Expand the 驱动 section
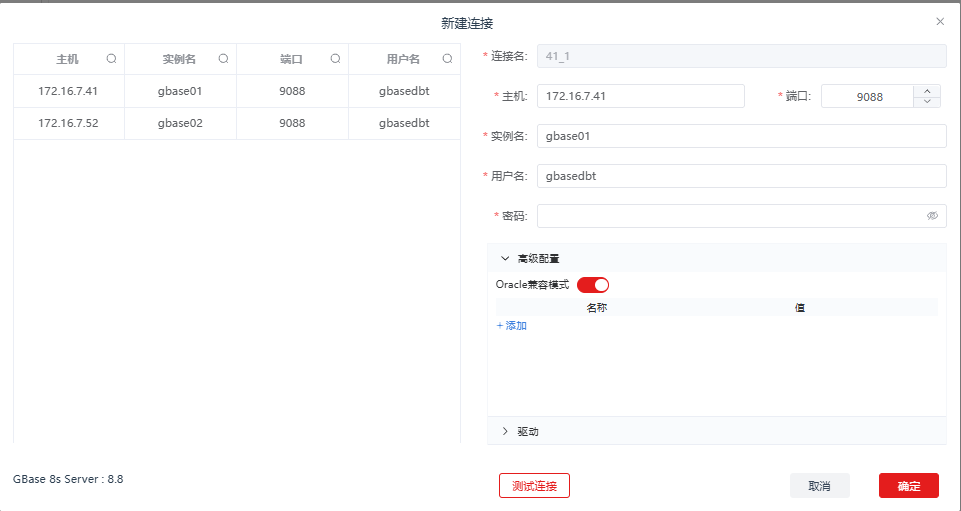 506,431
